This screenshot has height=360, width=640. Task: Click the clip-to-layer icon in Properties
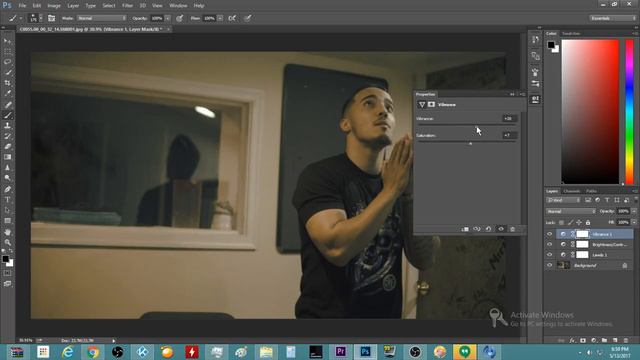[x=465, y=229]
